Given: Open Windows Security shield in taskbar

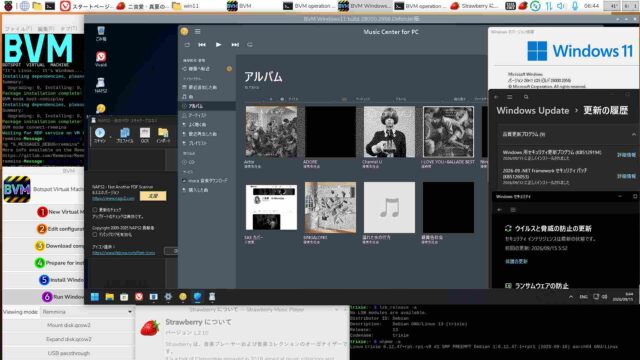Looking at the screenshot, I should click(x=198, y=297).
